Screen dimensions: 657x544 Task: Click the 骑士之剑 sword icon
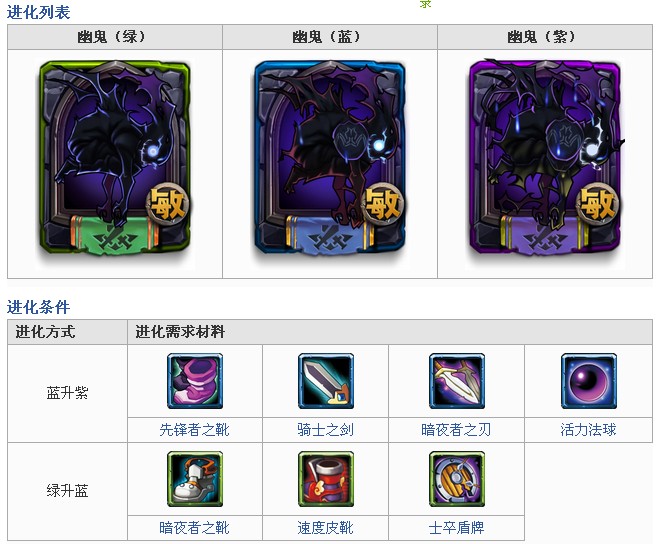coord(326,381)
